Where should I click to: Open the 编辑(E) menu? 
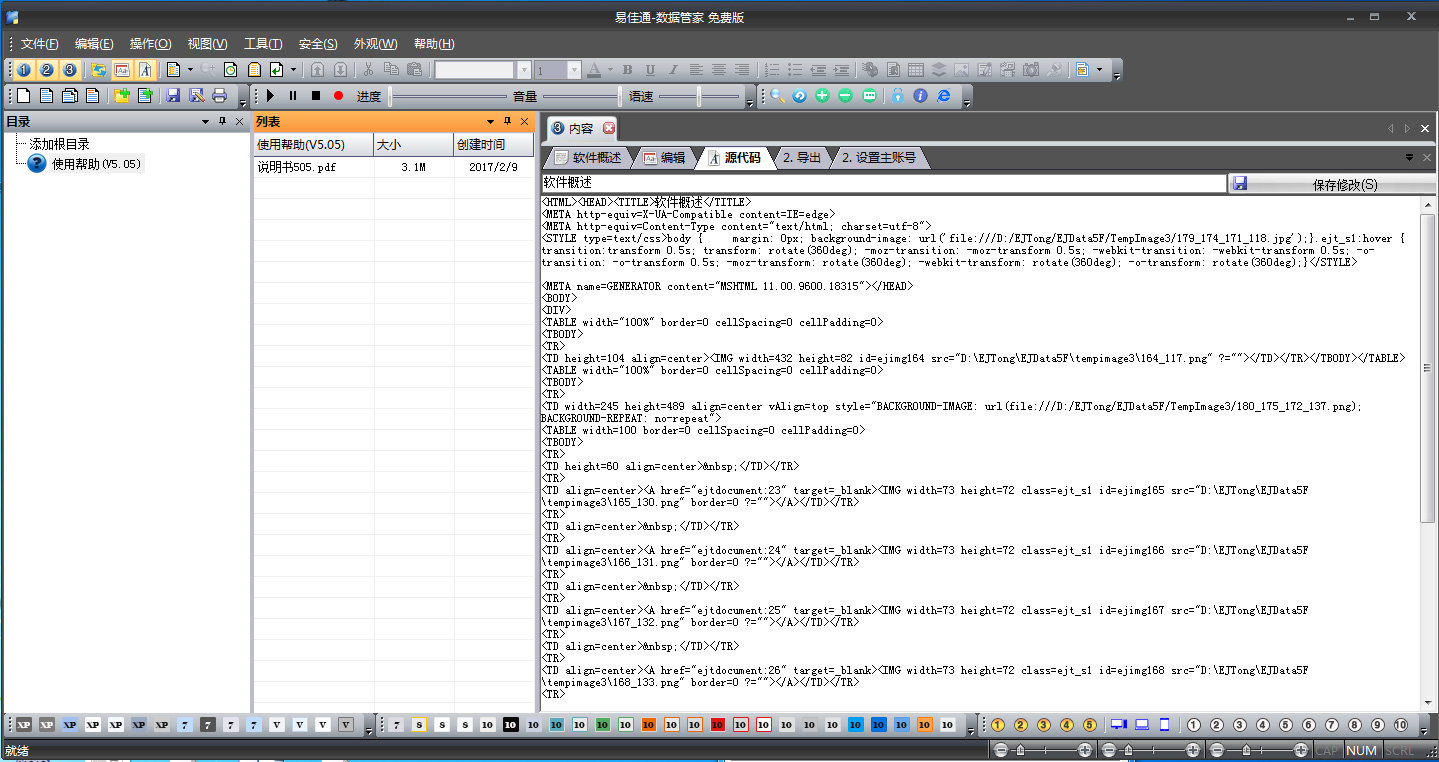pyautogui.click(x=94, y=44)
